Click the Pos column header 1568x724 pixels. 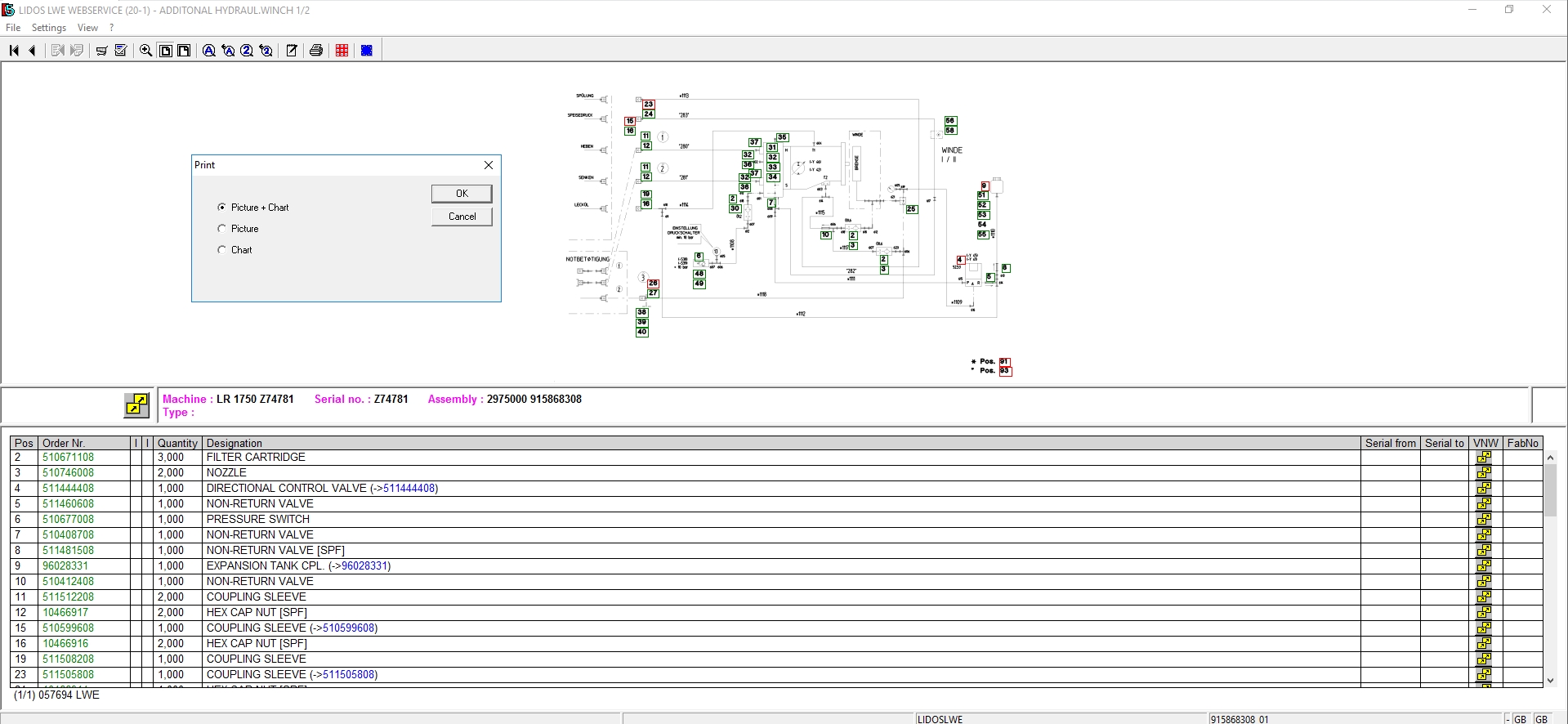[24, 443]
